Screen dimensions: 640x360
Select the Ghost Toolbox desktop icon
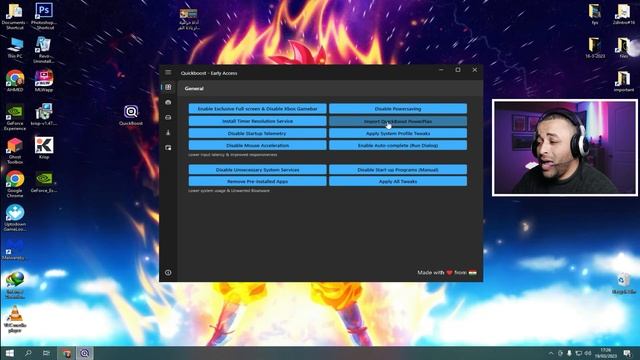(15, 151)
